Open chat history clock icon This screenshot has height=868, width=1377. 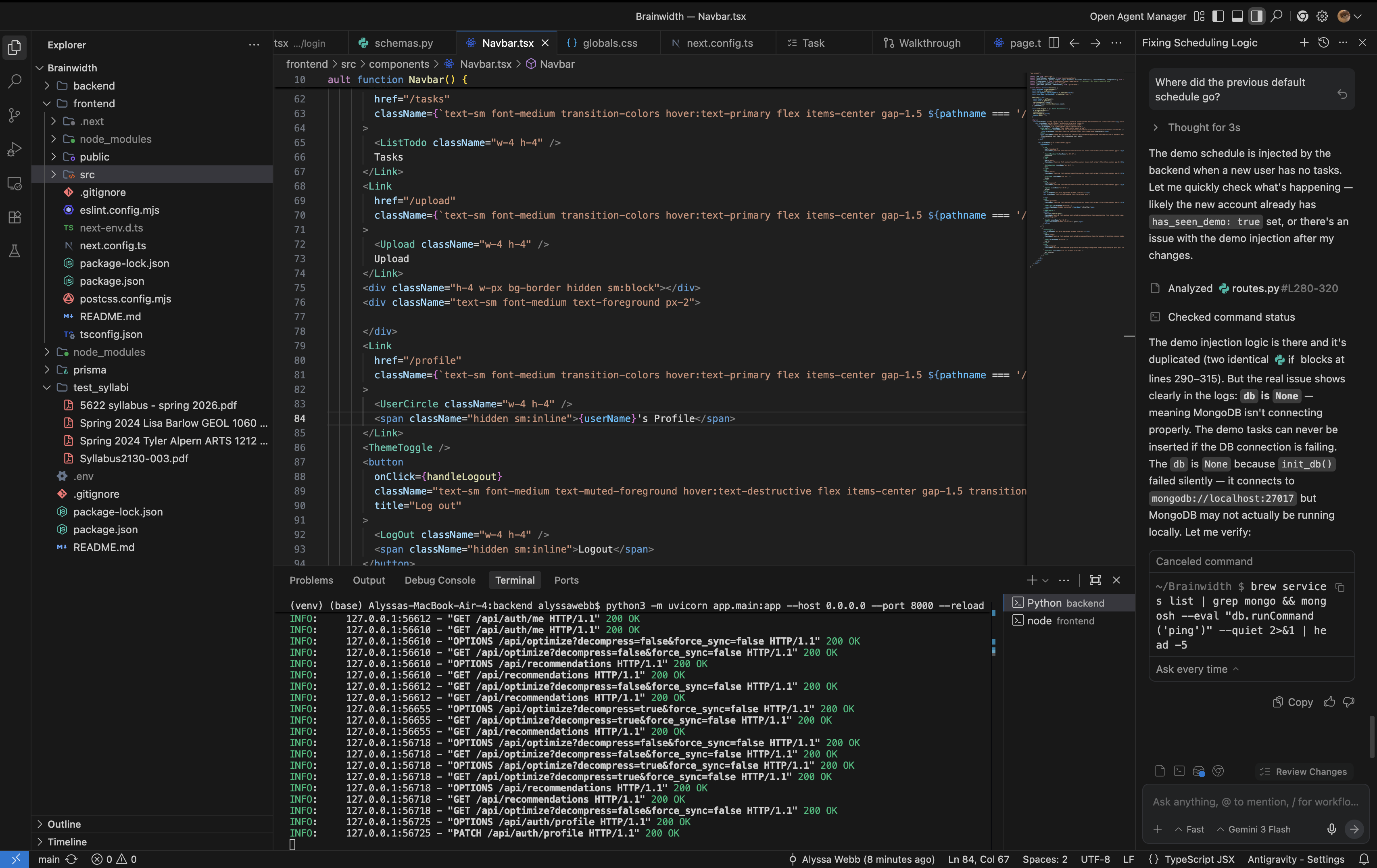[1323, 43]
